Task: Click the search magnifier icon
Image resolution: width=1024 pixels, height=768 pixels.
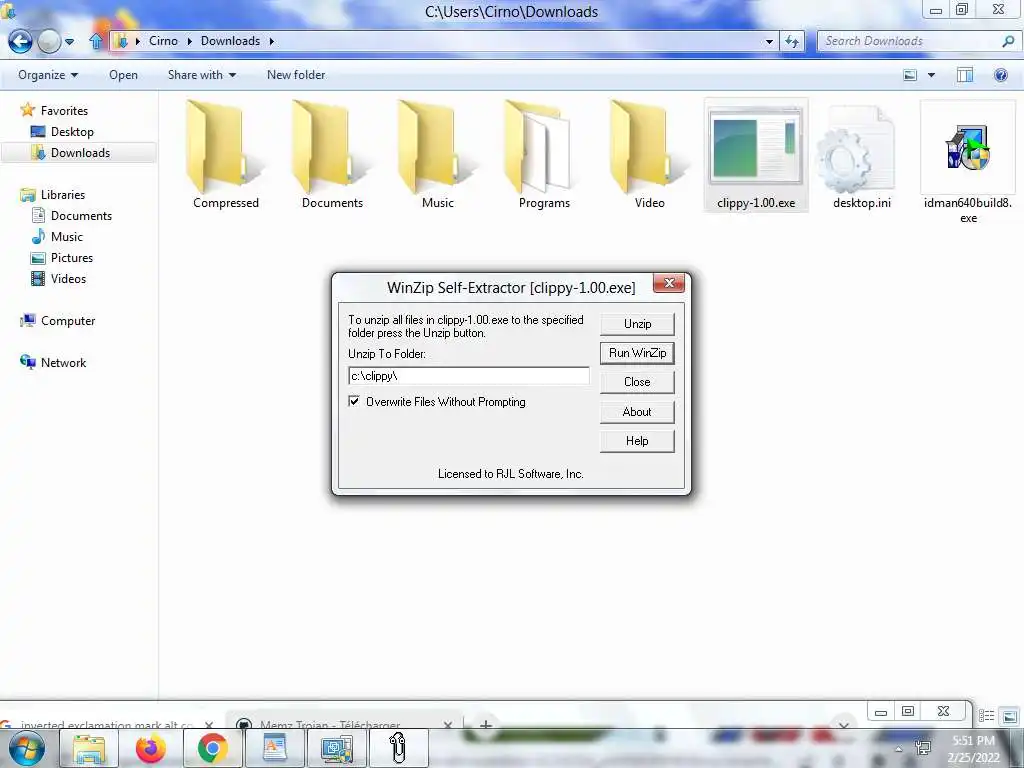Action: [1008, 41]
